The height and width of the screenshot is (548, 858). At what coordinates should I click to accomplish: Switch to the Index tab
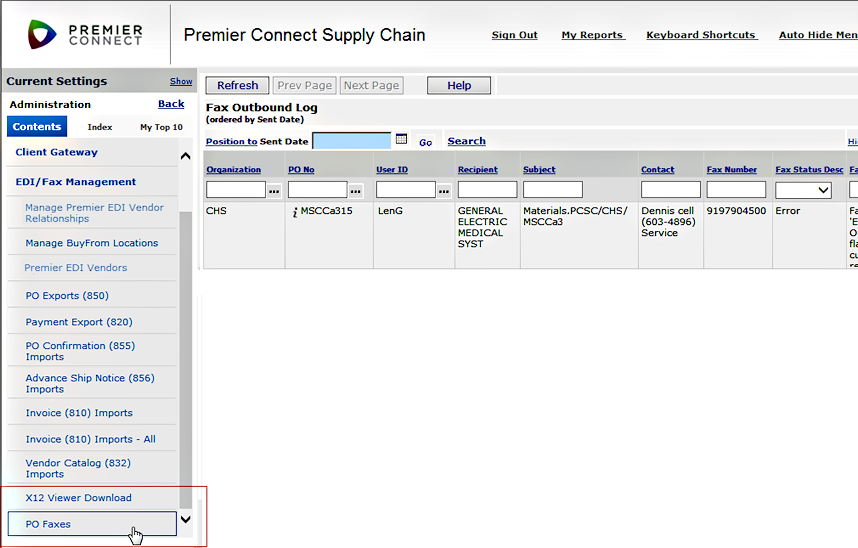click(100, 127)
